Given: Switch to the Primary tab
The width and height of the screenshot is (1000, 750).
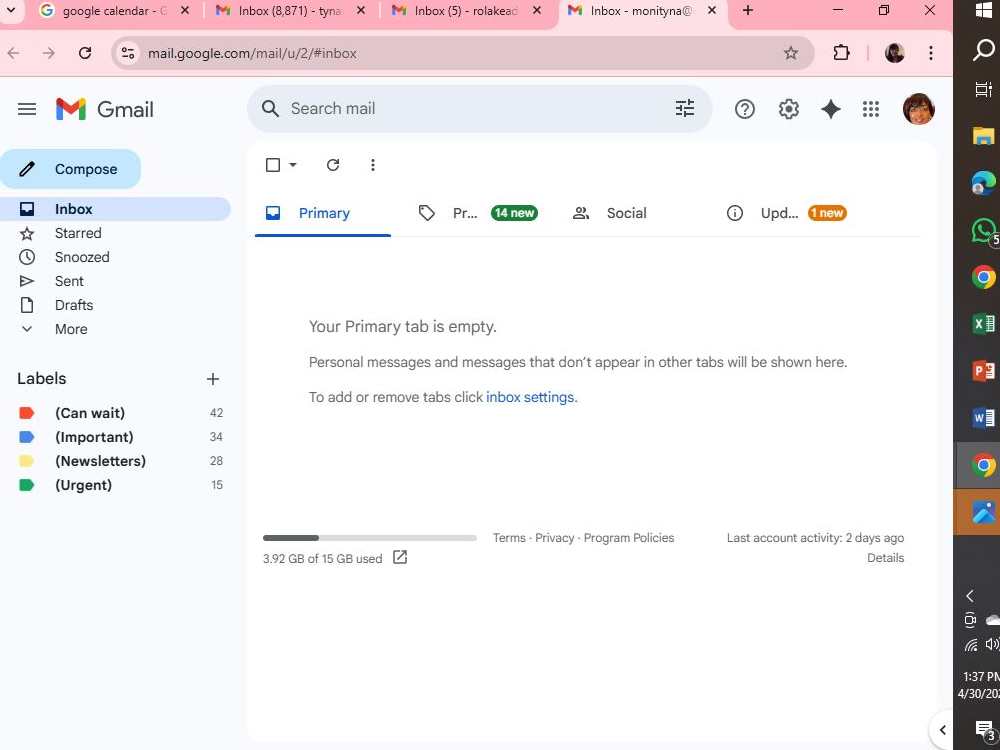Looking at the screenshot, I should [323, 214].
